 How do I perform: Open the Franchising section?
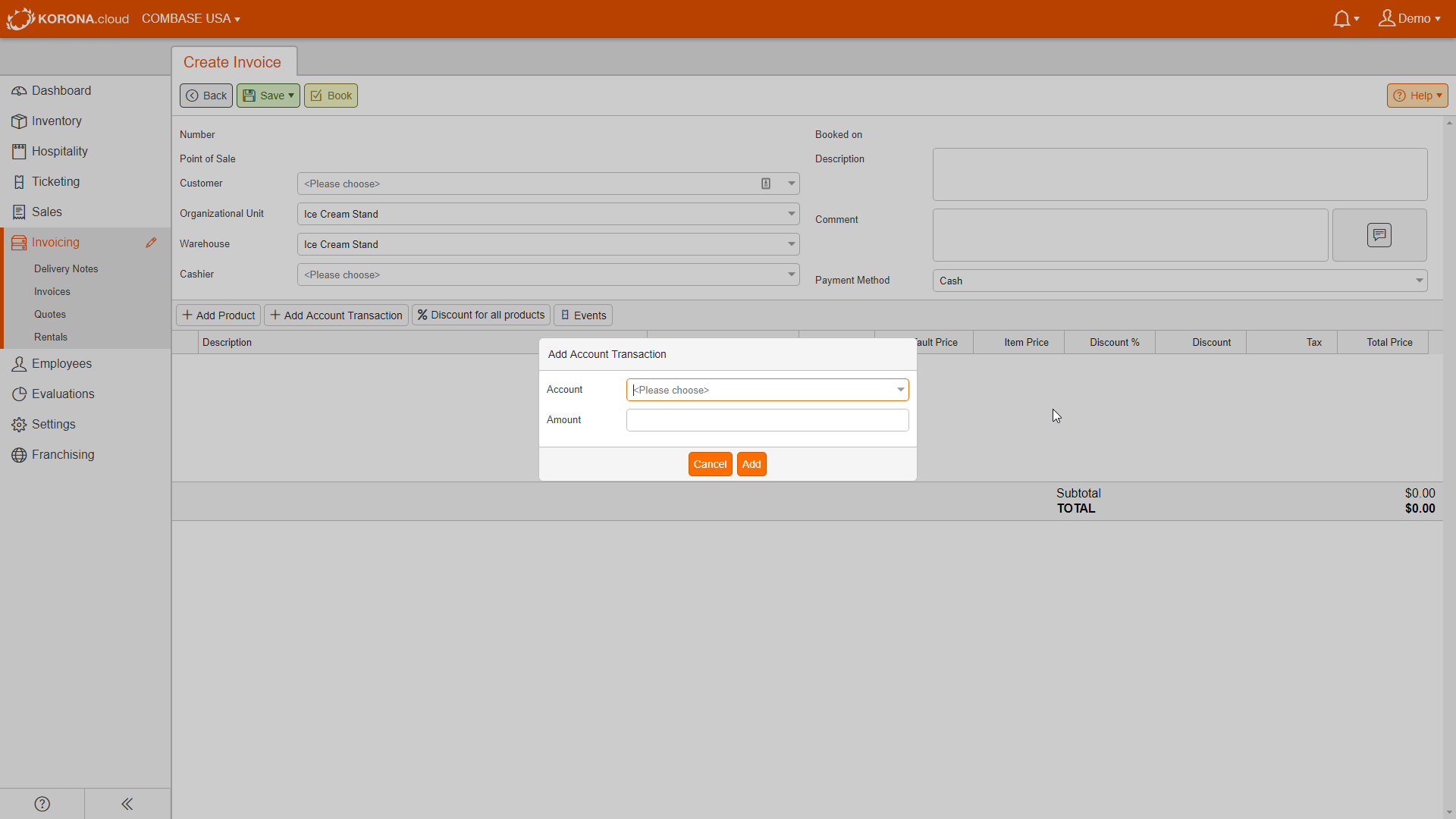(85, 455)
